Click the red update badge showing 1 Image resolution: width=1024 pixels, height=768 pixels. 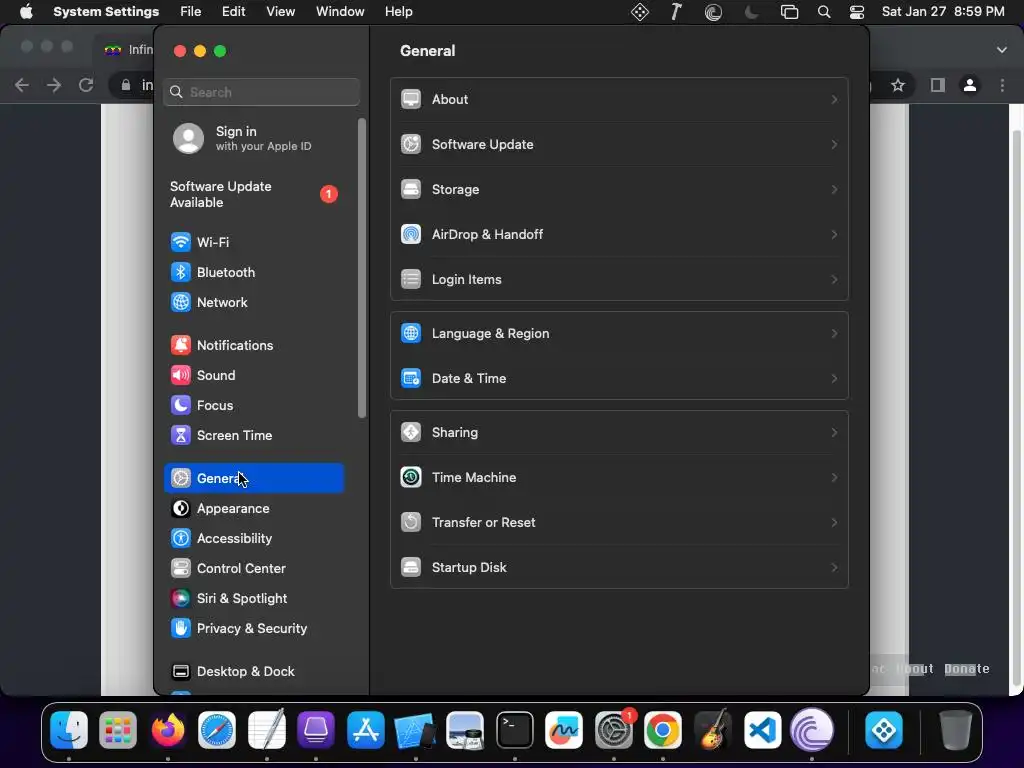pos(328,194)
